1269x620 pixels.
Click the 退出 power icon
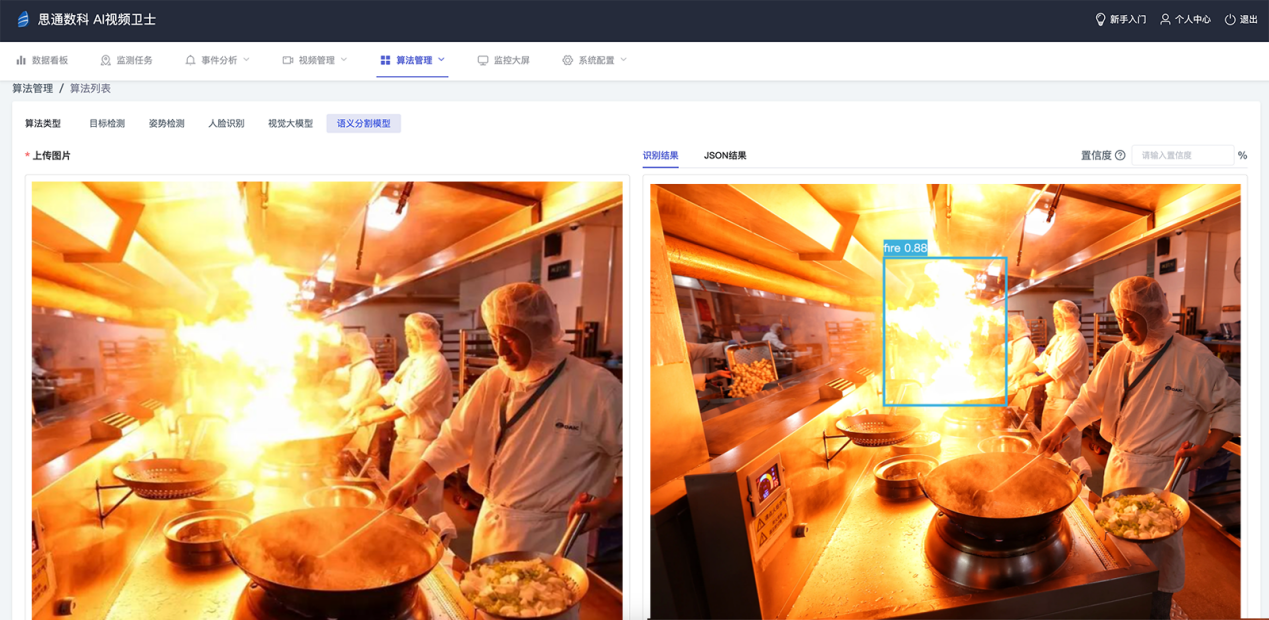[x=1230, y=20]
